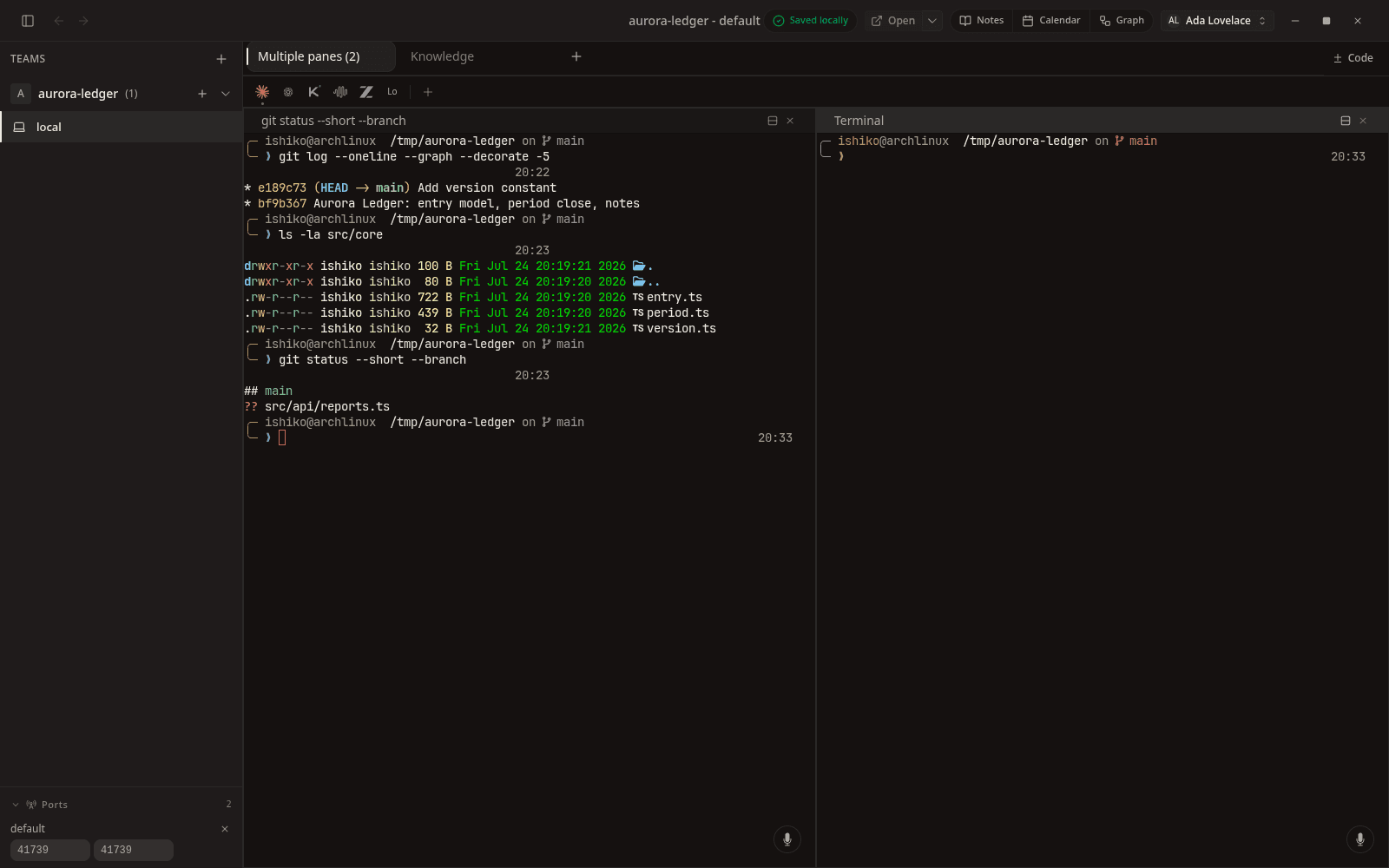Click the second 41739 port field
This screenshot has height=868, width=1389.
pyautogui.click(x=134, y=850)
